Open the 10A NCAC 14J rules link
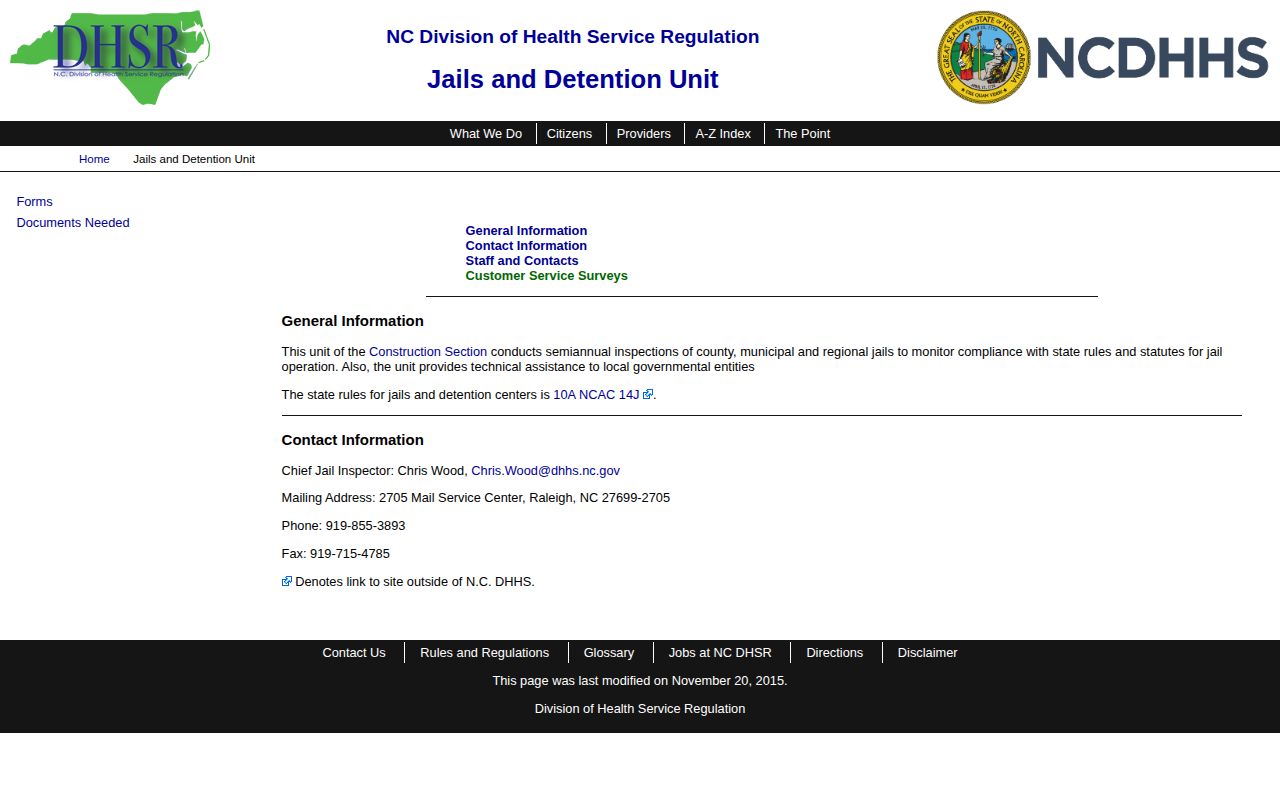 (596, 395)
